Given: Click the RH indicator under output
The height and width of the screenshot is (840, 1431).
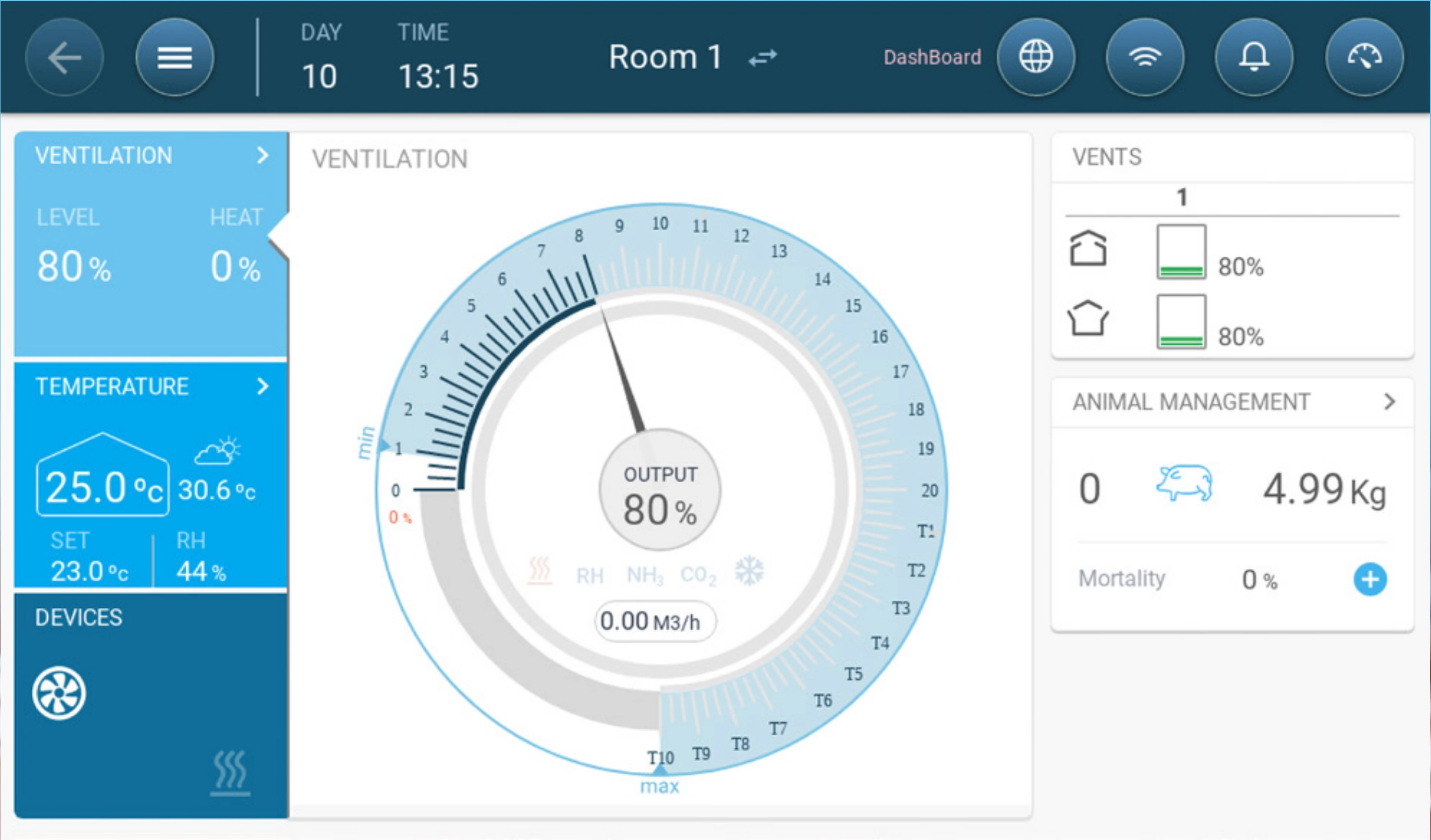Looking at the screenshot, I should click(x=590, y=576).
